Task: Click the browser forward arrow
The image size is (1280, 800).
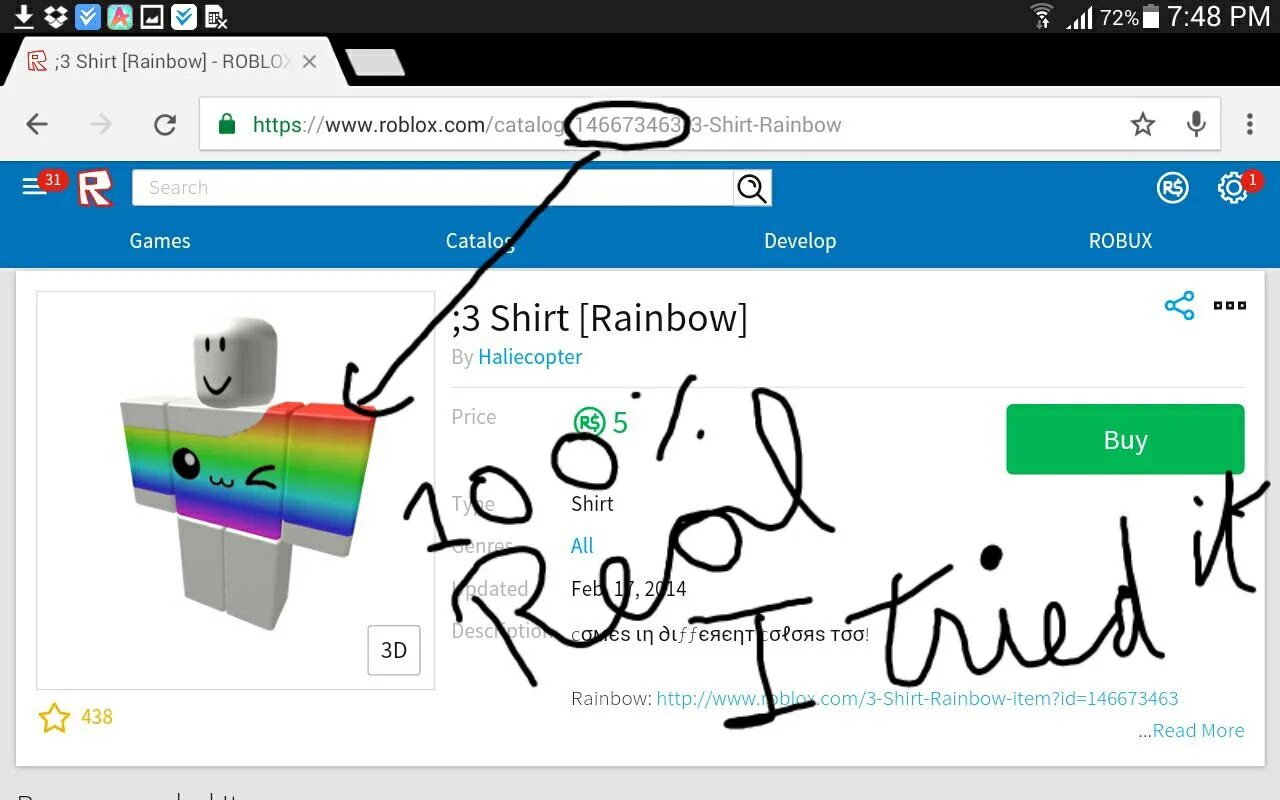Action: (101, 124)
